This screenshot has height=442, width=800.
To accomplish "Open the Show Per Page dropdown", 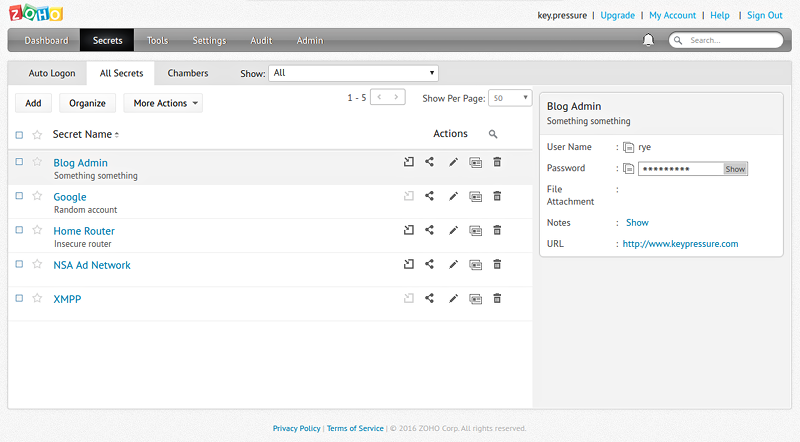I will coord(510,98).
